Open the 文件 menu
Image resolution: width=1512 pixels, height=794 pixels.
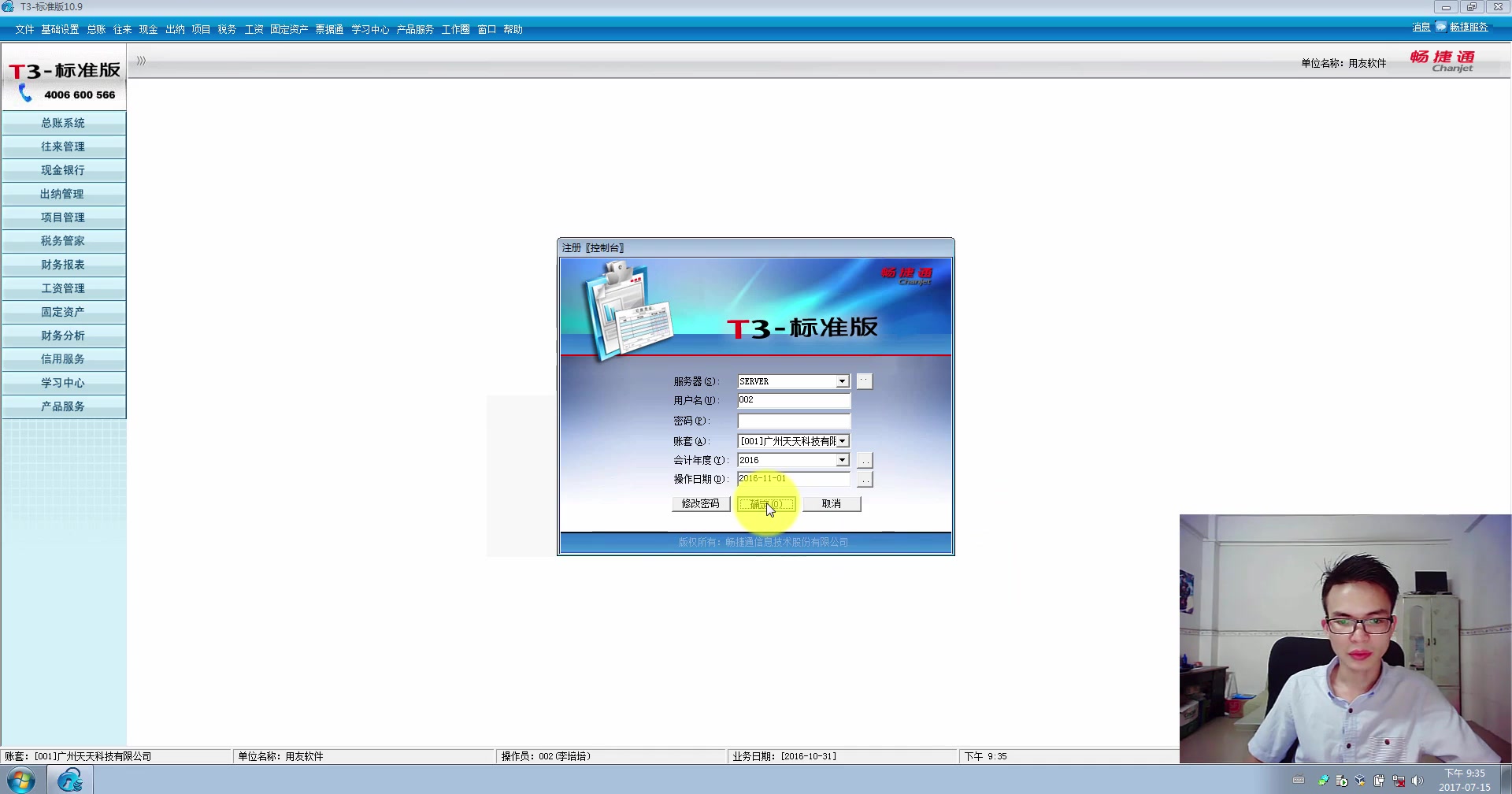pos(24,29)
